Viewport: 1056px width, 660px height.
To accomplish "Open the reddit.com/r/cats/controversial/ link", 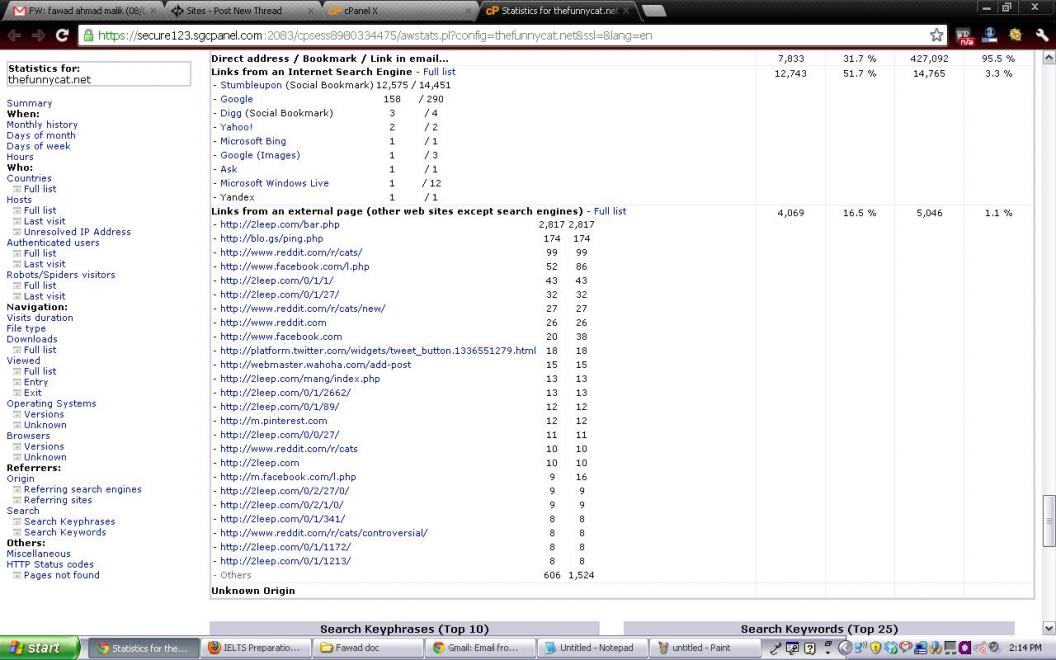I will [x=323, y=533].
